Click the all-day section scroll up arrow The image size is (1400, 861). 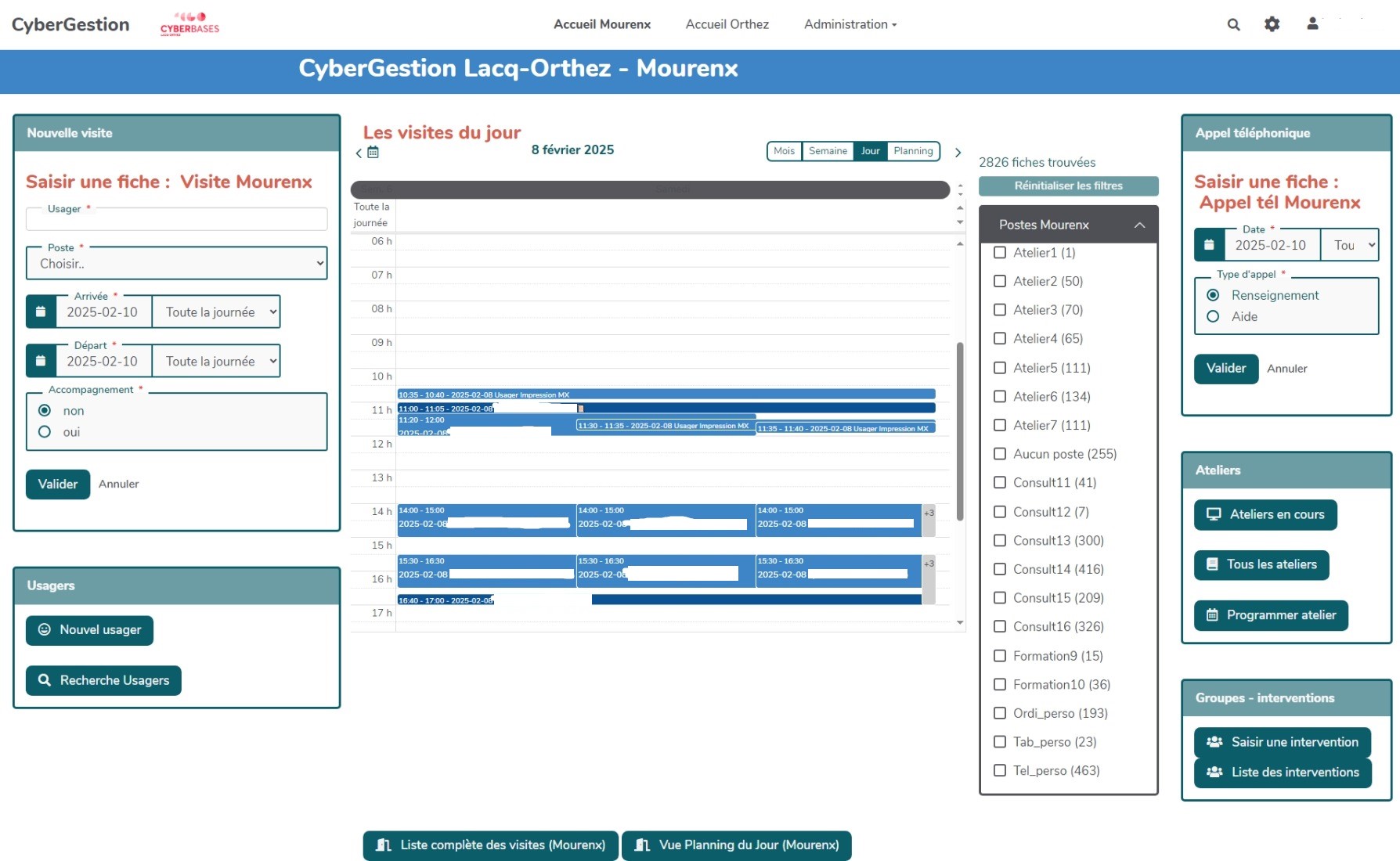pyautogui.click(x=960, y=207)
